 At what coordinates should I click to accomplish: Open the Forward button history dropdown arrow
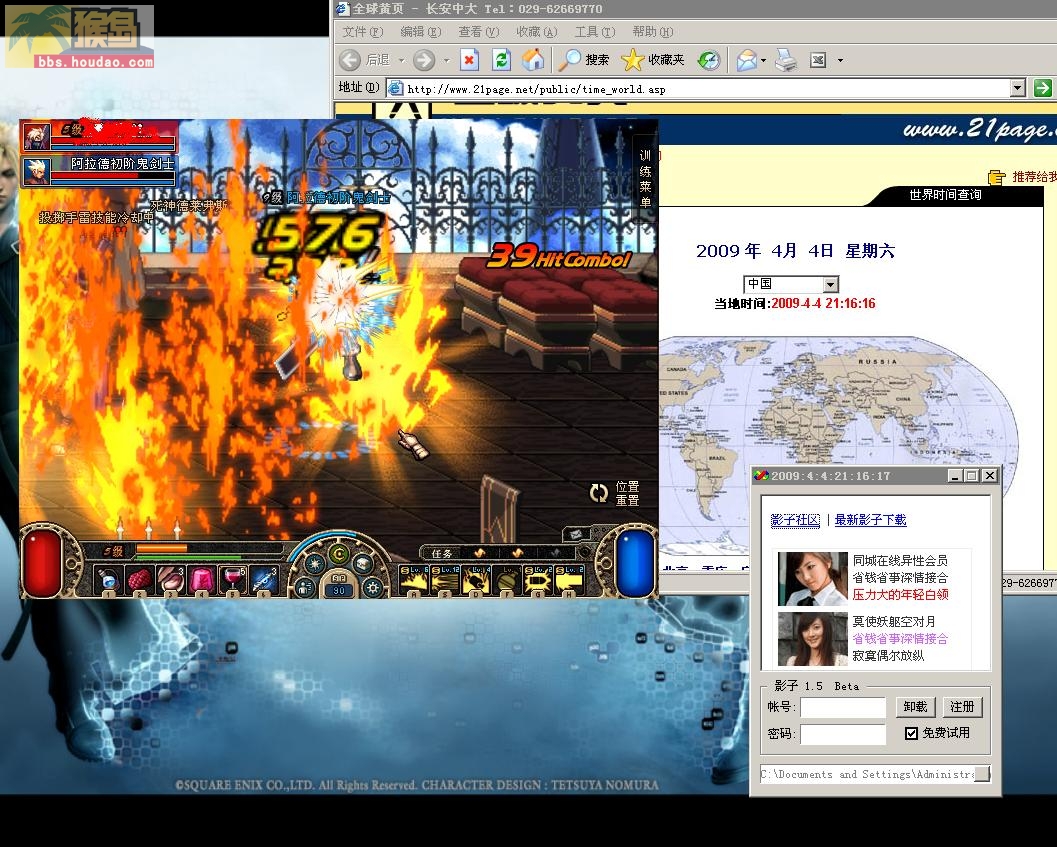click(446, 61)
